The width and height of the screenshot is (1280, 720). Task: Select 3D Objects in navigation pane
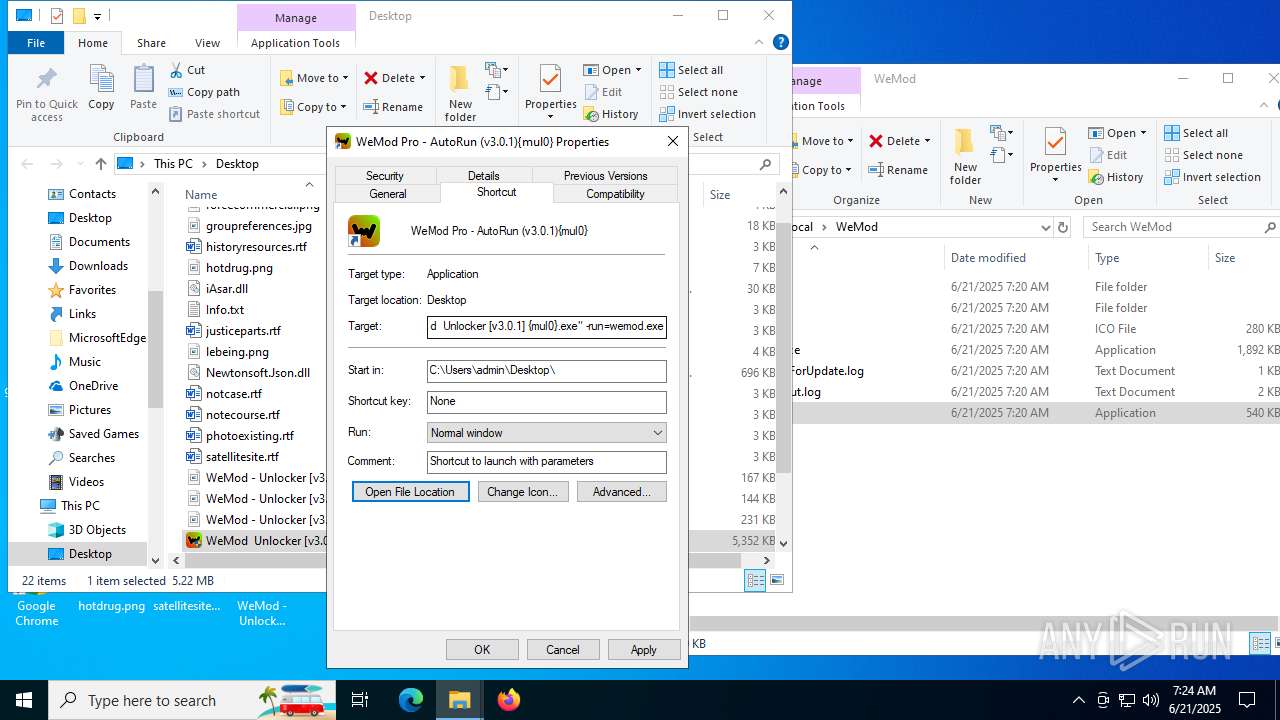click(97, 530)
